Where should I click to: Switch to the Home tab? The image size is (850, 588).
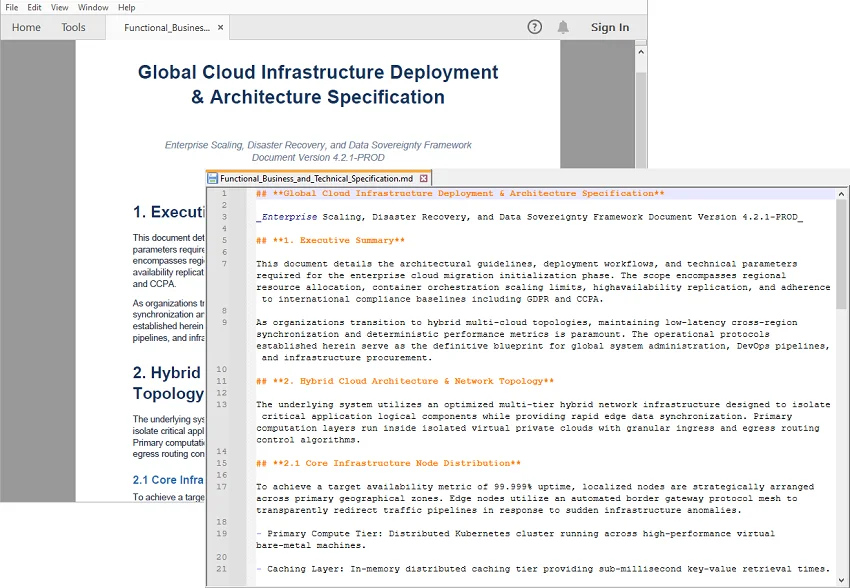(x=26, y=27)
